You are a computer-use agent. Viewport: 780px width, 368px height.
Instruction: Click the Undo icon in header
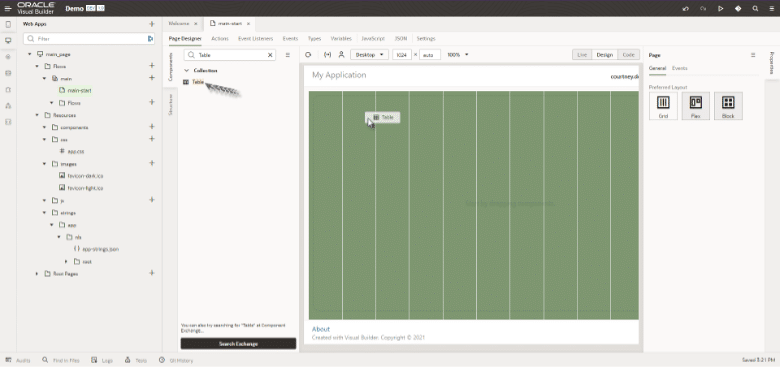pos(685,8)
